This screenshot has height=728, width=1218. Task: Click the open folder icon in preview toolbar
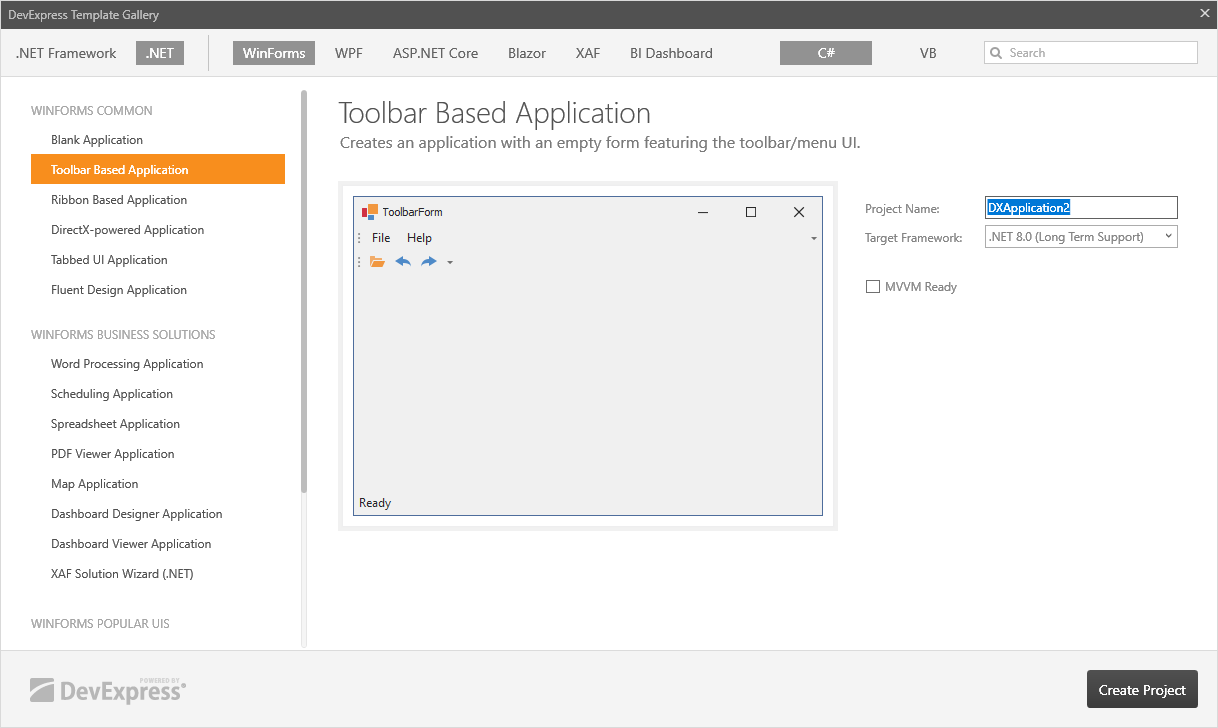(377, 262)
